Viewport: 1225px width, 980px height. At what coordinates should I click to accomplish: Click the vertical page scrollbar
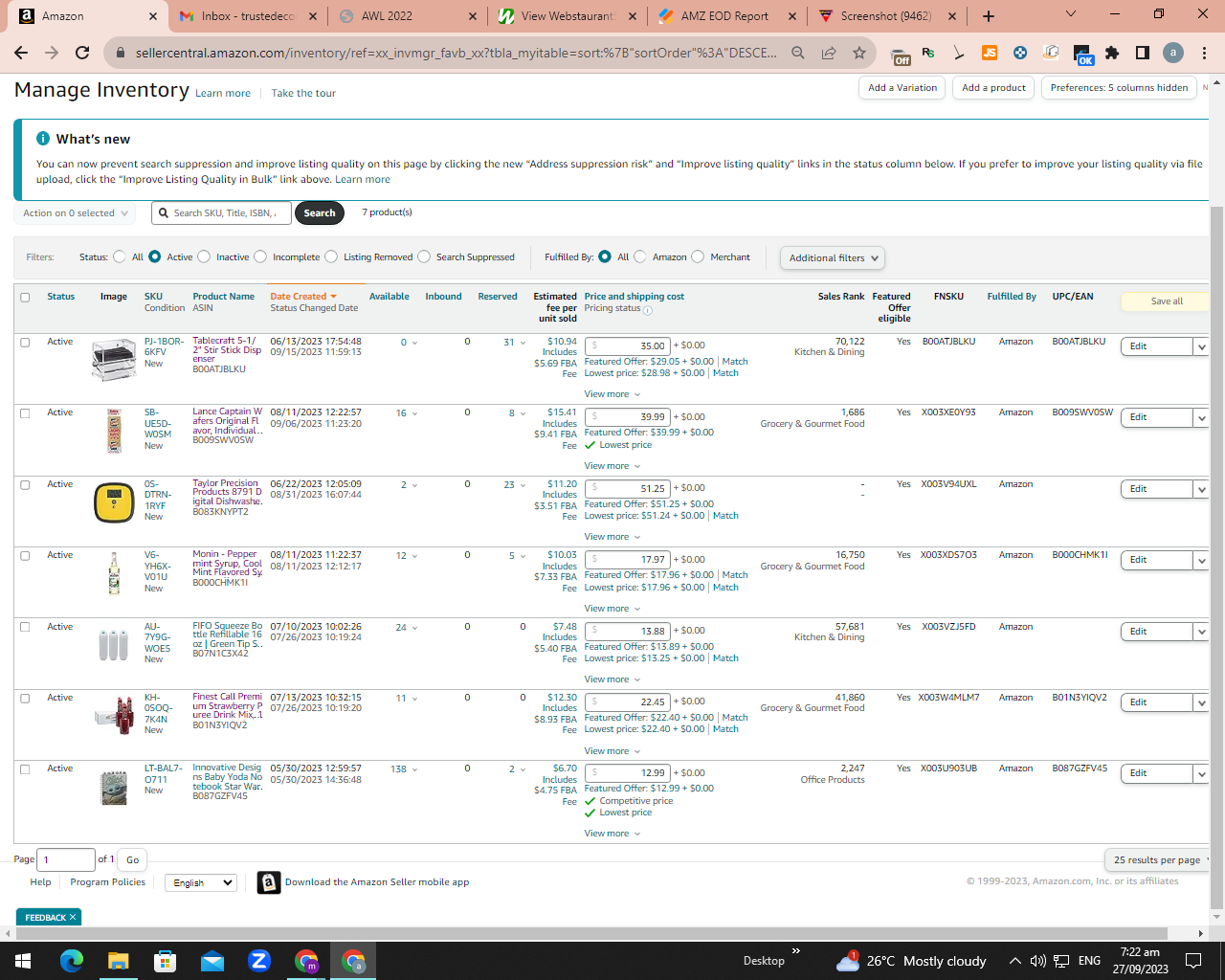coord(1217,557)
